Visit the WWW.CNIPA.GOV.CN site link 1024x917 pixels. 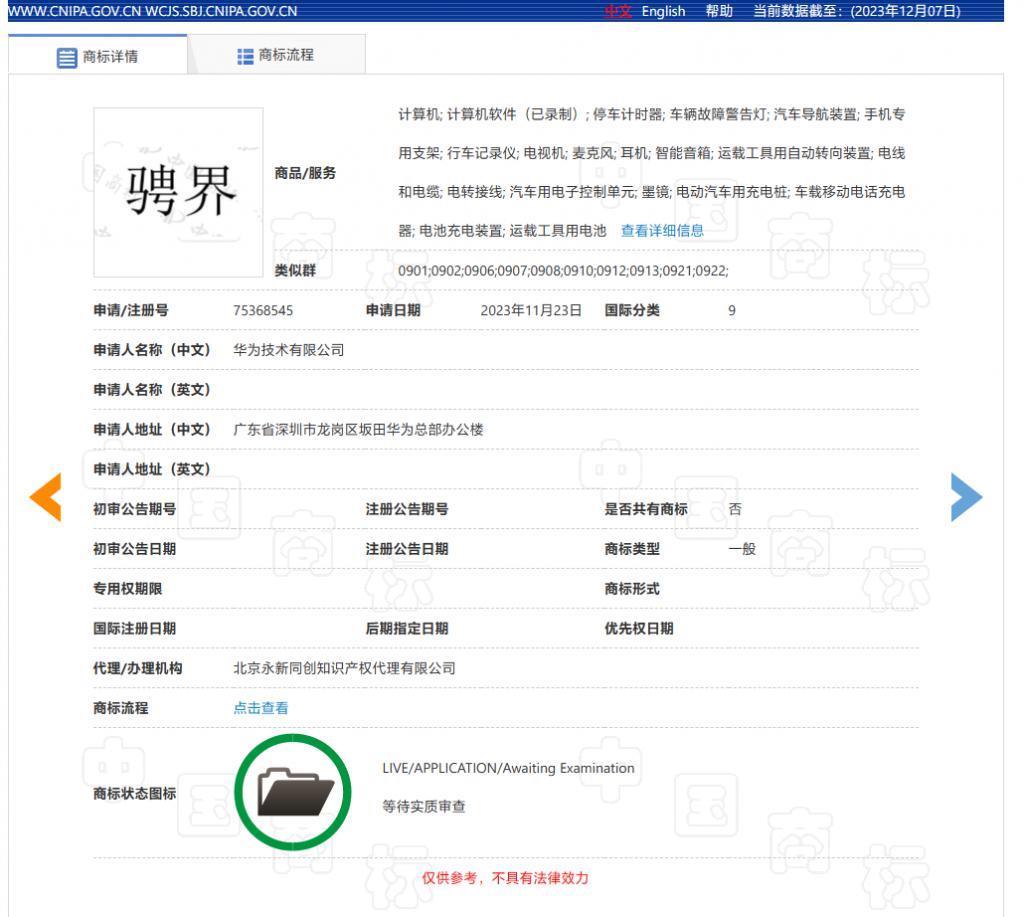(74, 12)
